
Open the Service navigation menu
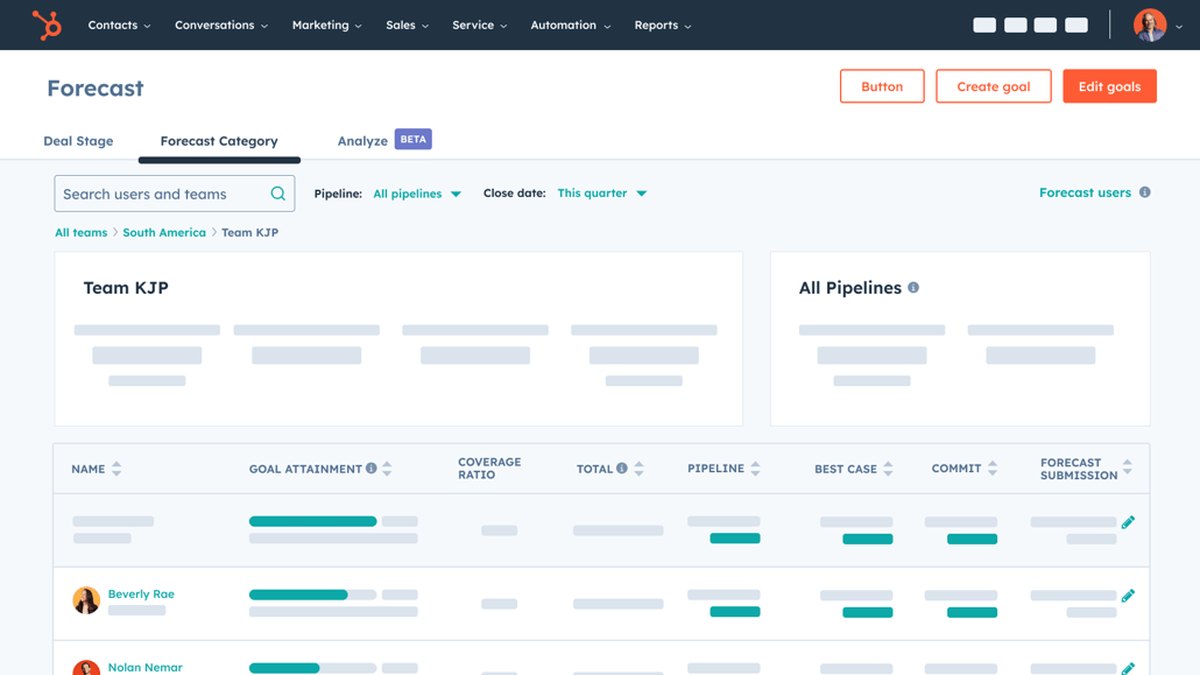pos(479,25)
